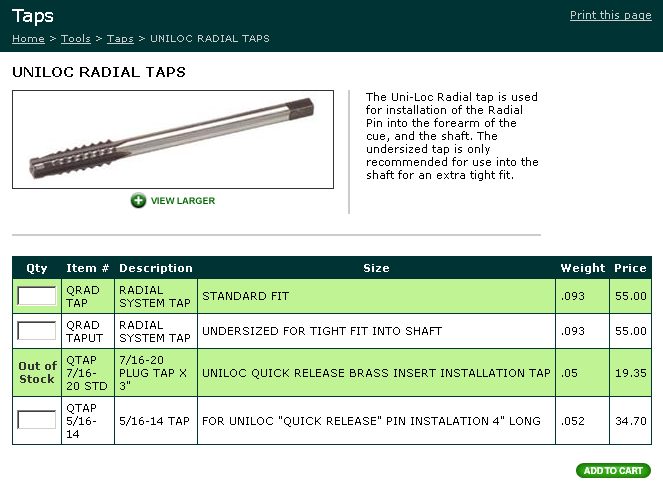Go to Home in the breadcrumb
This screenshot has width=663, height=488.
28,38
